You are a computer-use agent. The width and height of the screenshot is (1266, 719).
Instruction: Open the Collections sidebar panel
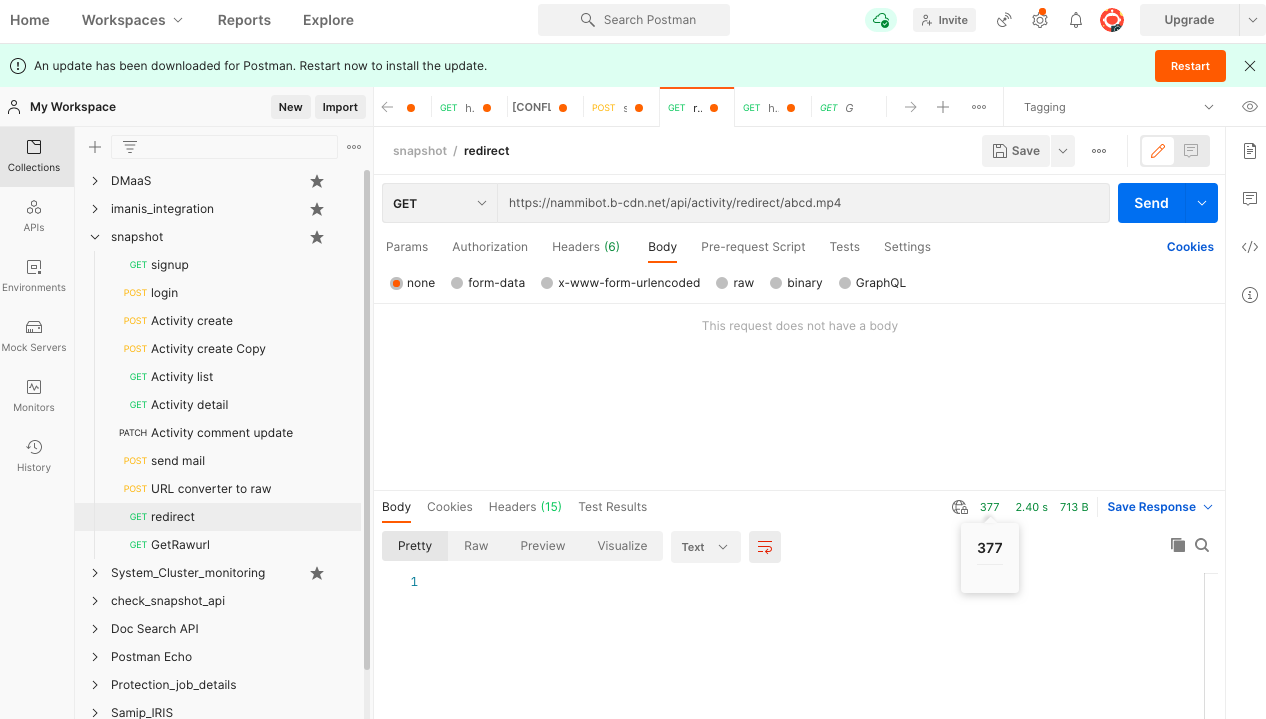(34, 156)
